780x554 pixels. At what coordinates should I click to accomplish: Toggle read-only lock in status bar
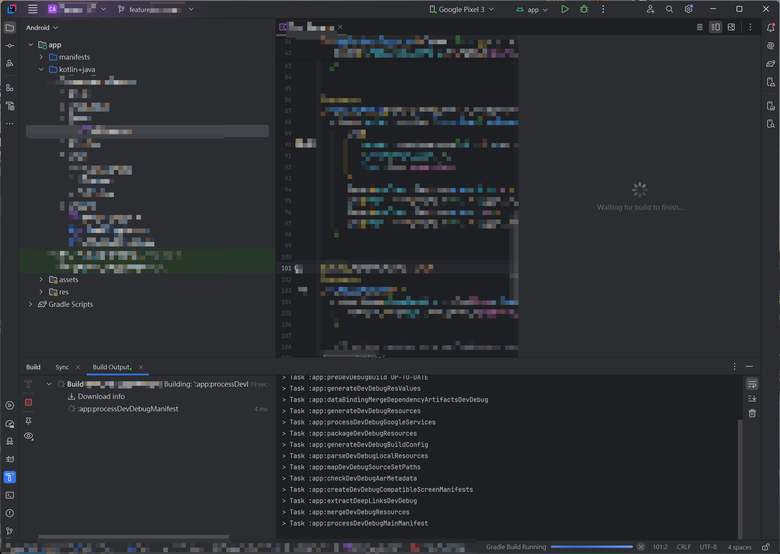(766, 547)
